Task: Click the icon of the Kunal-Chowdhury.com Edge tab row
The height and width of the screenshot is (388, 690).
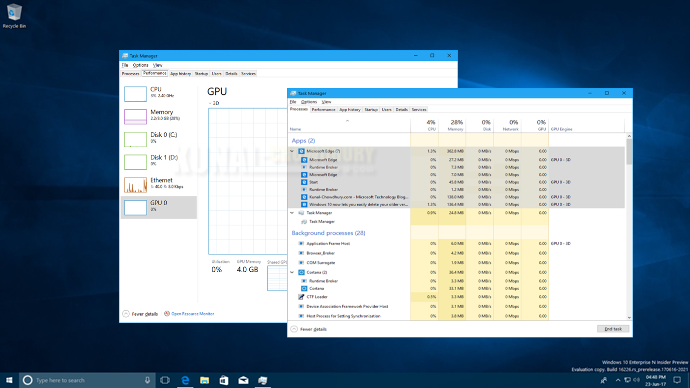Action: pos(304,197)
